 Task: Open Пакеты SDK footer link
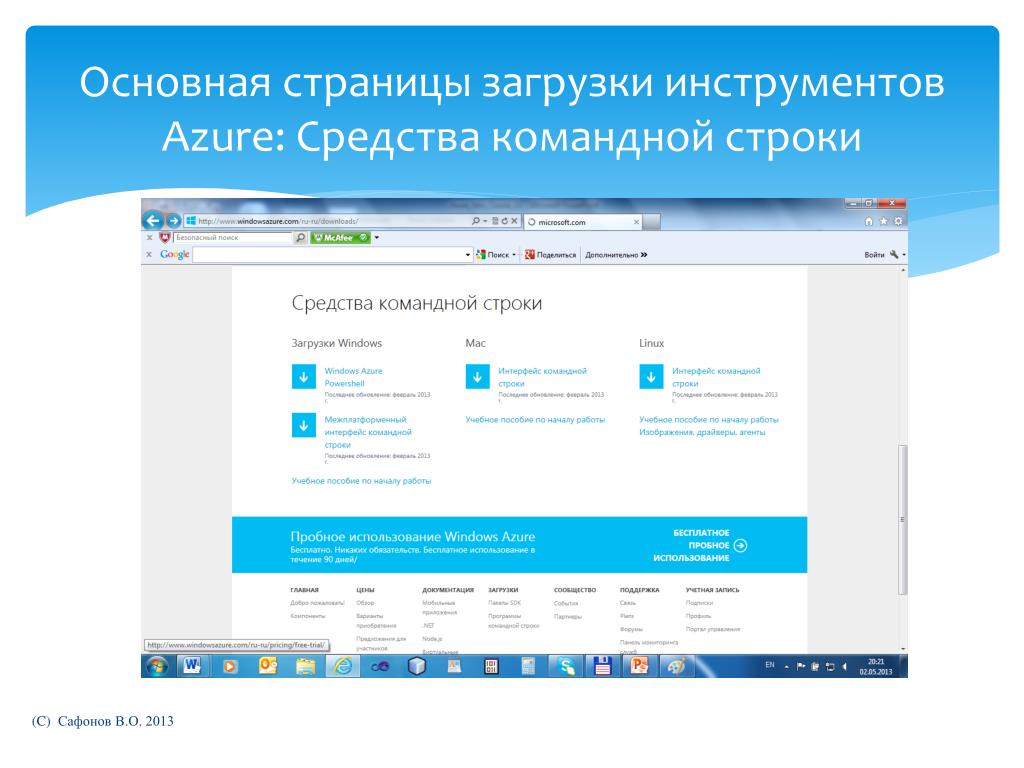(x=504, y=603)
